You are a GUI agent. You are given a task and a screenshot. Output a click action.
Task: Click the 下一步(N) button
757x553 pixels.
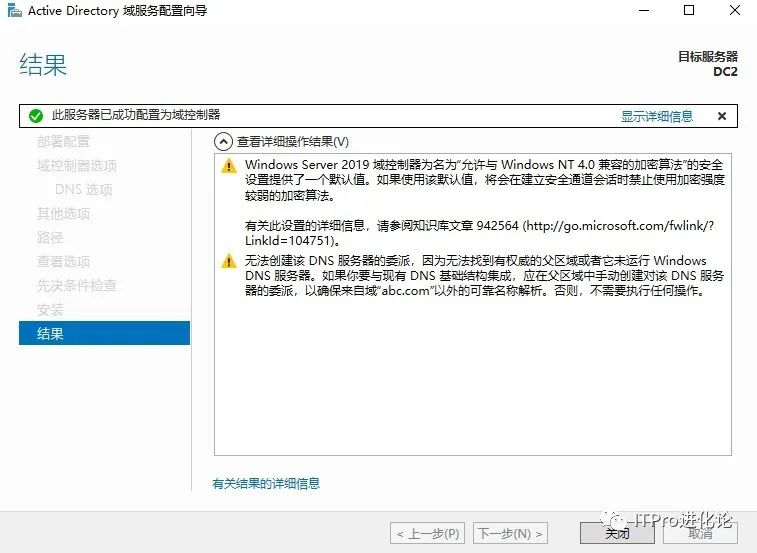coord(510,533)
